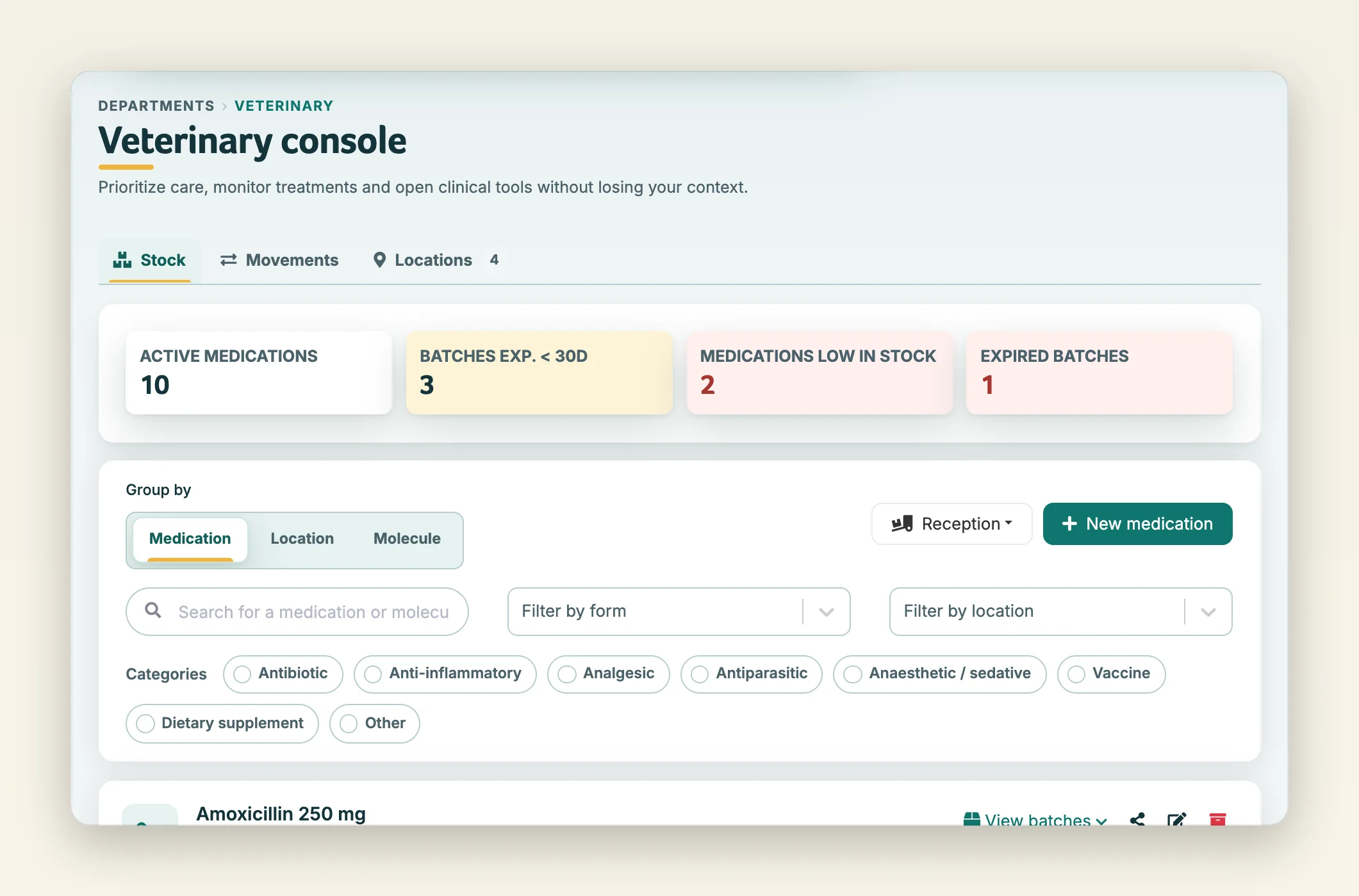The height and width of the screenshot is (896, 1359).
Task: Open the Locations tab
Action: (436, 260)
